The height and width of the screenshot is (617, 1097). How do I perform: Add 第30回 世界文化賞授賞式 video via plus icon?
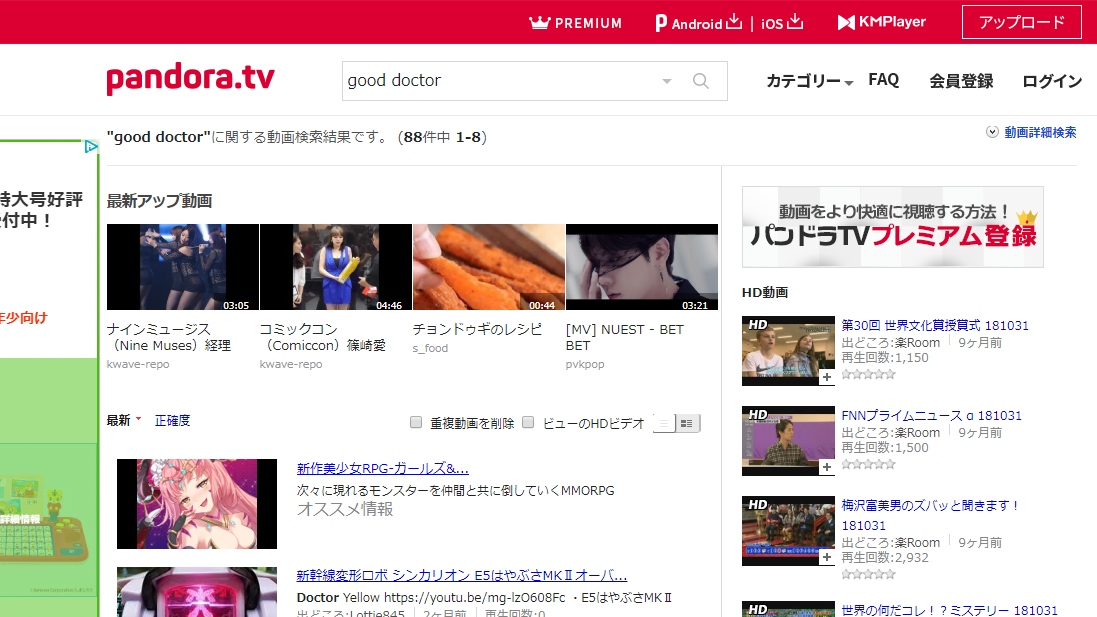pos(826,377)
